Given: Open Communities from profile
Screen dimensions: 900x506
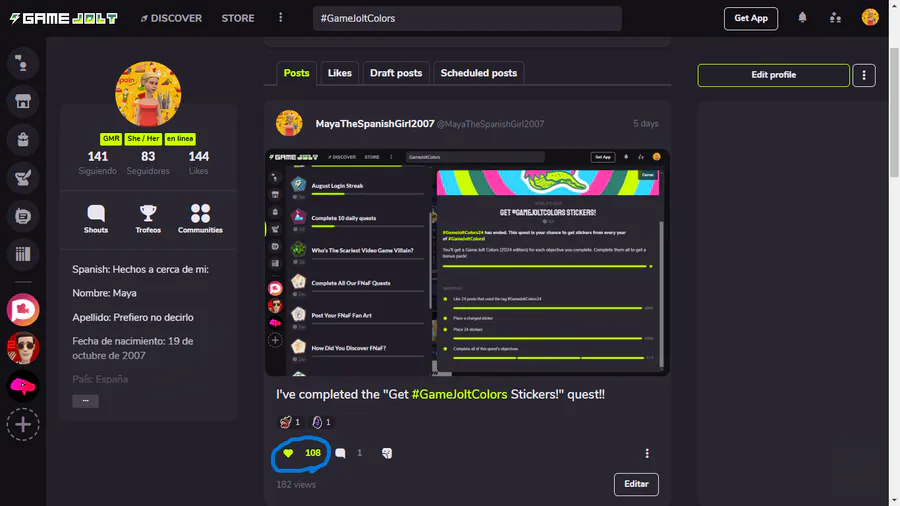Looking at the screenshot, I should [x=200, y=219].
